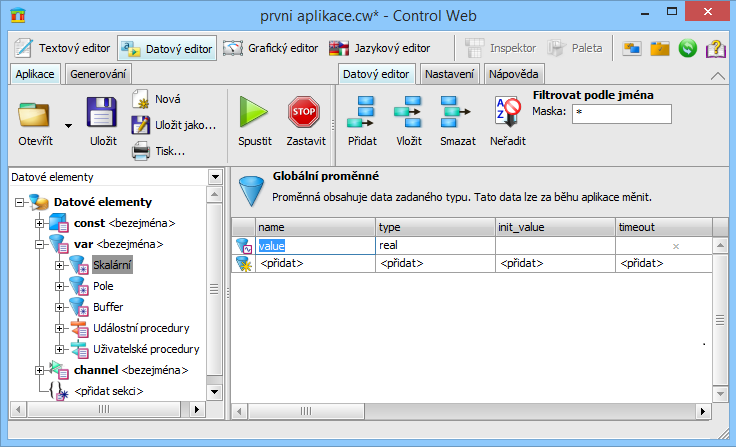Click the Uložit floppy disk icon

coord(103,113)
